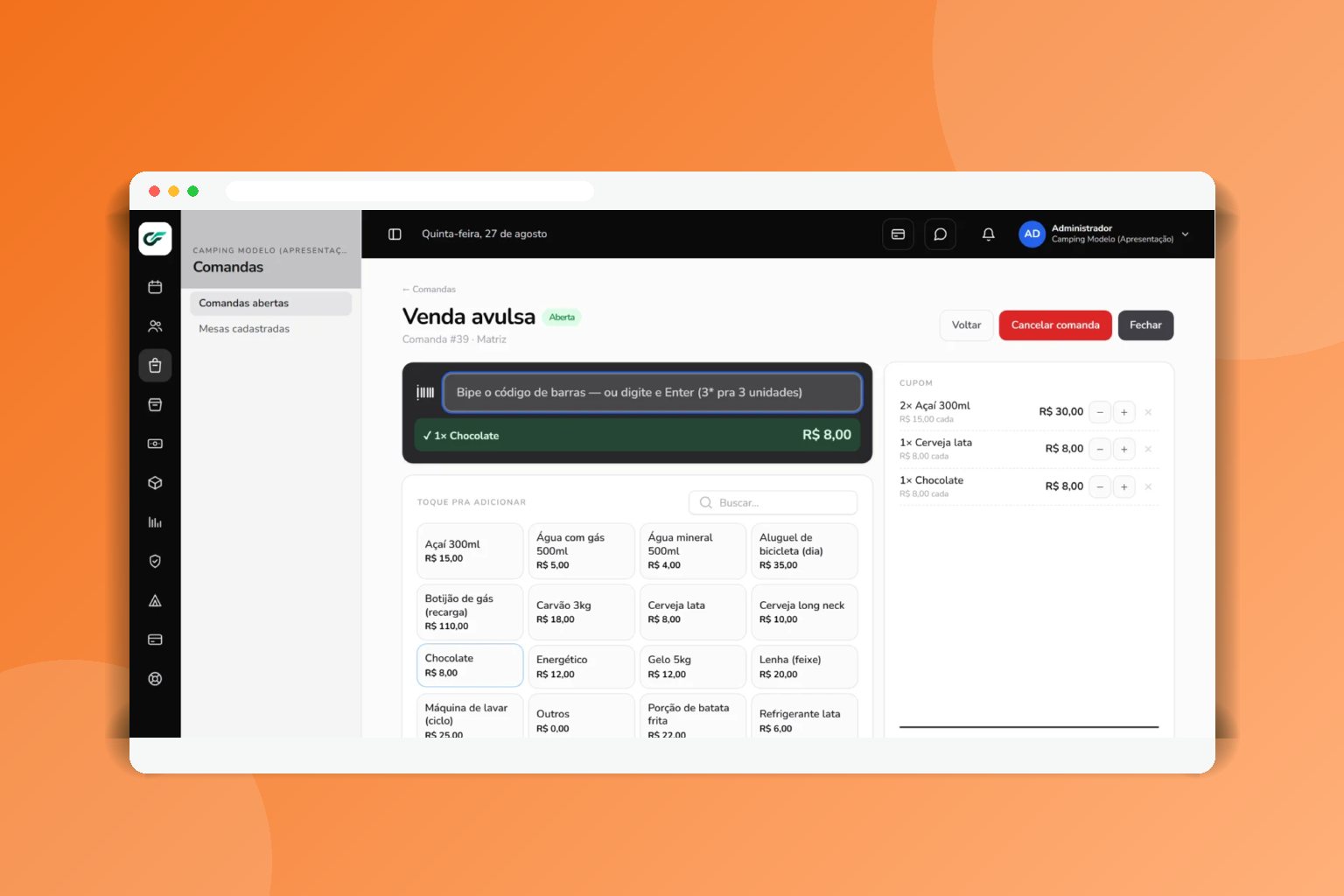Increase Cerveja lata quantity with plus
Screen dimensions: 1344x896
click(1124, 449)
